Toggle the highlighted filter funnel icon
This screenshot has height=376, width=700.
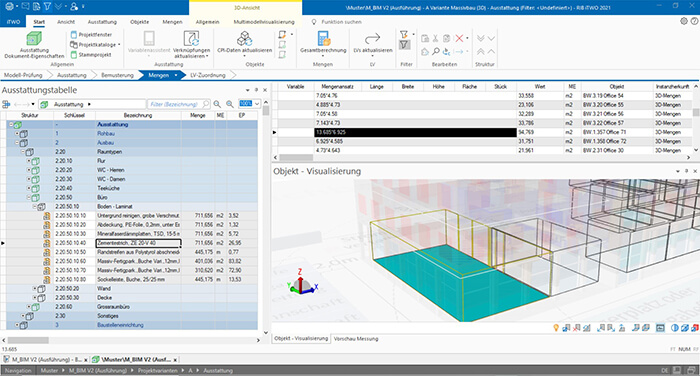click(404, 45)
